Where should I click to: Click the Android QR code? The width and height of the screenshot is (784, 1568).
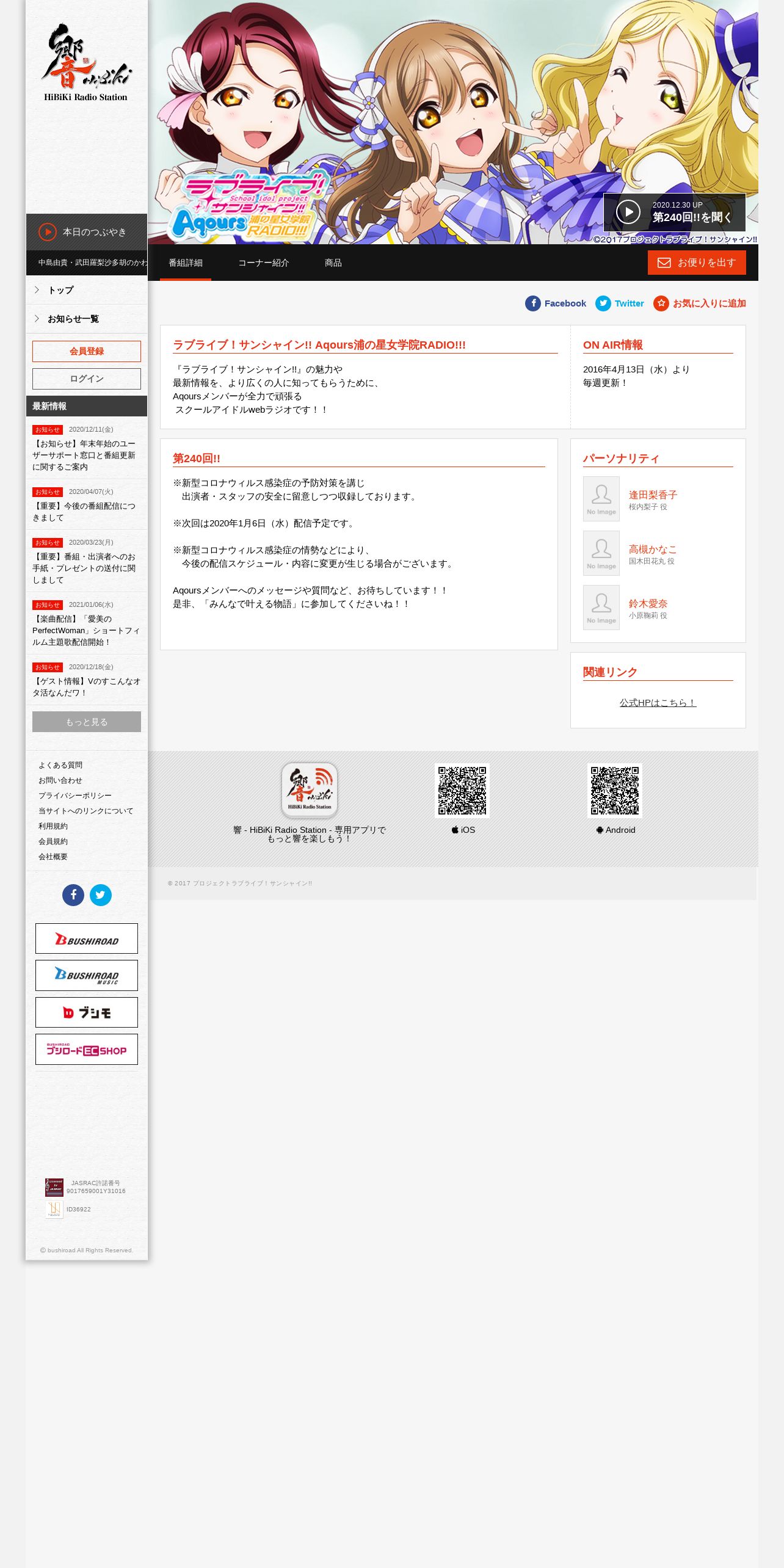[x=615, y=791]
